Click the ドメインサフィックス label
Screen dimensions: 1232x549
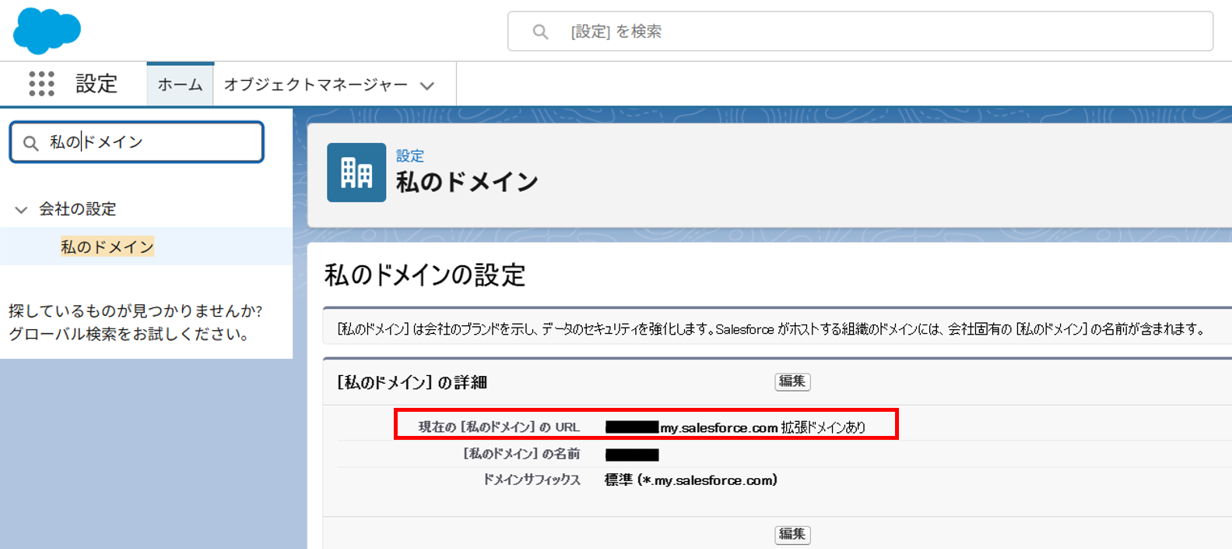click(532, 480)
